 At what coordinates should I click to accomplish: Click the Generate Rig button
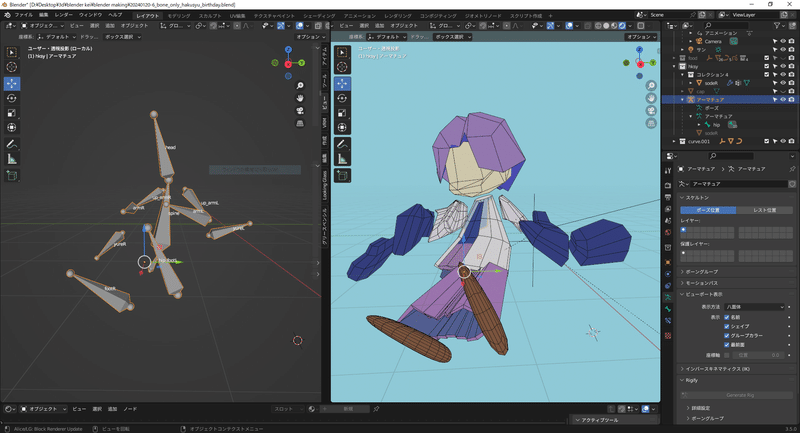pos(737,395)
